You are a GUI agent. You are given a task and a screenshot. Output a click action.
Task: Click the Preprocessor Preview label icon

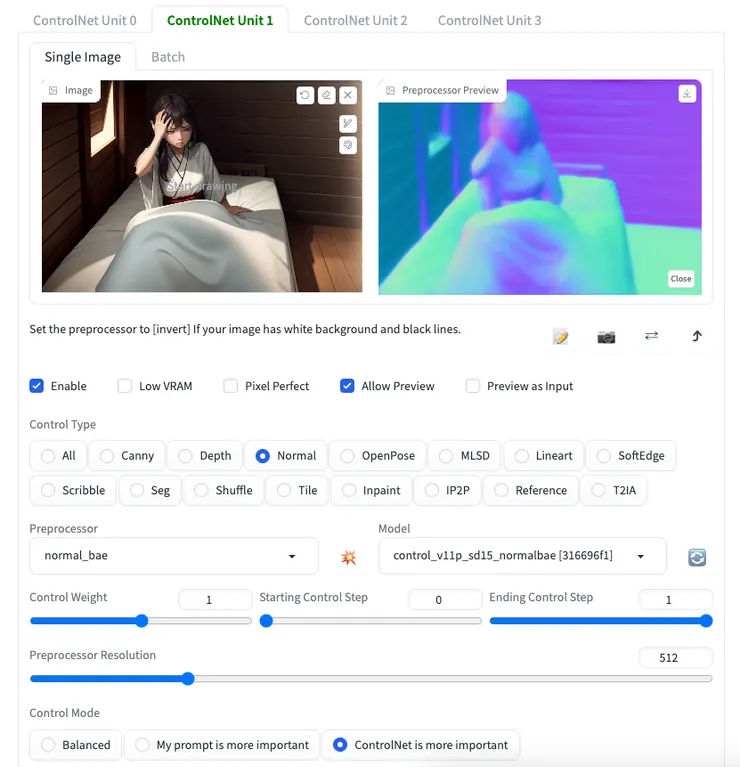pos(390,90)
